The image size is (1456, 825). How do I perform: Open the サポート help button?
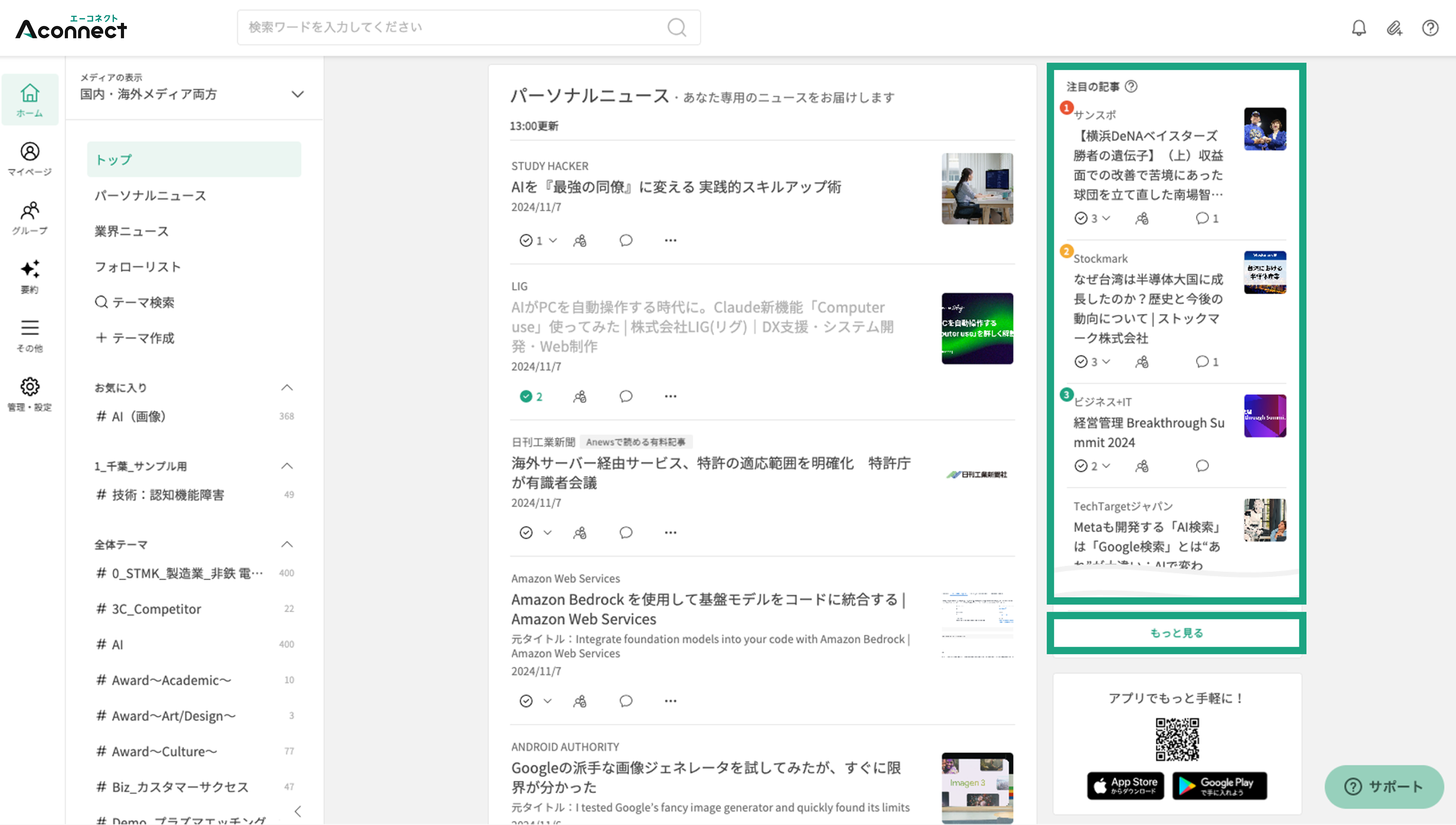(1384, 787)
